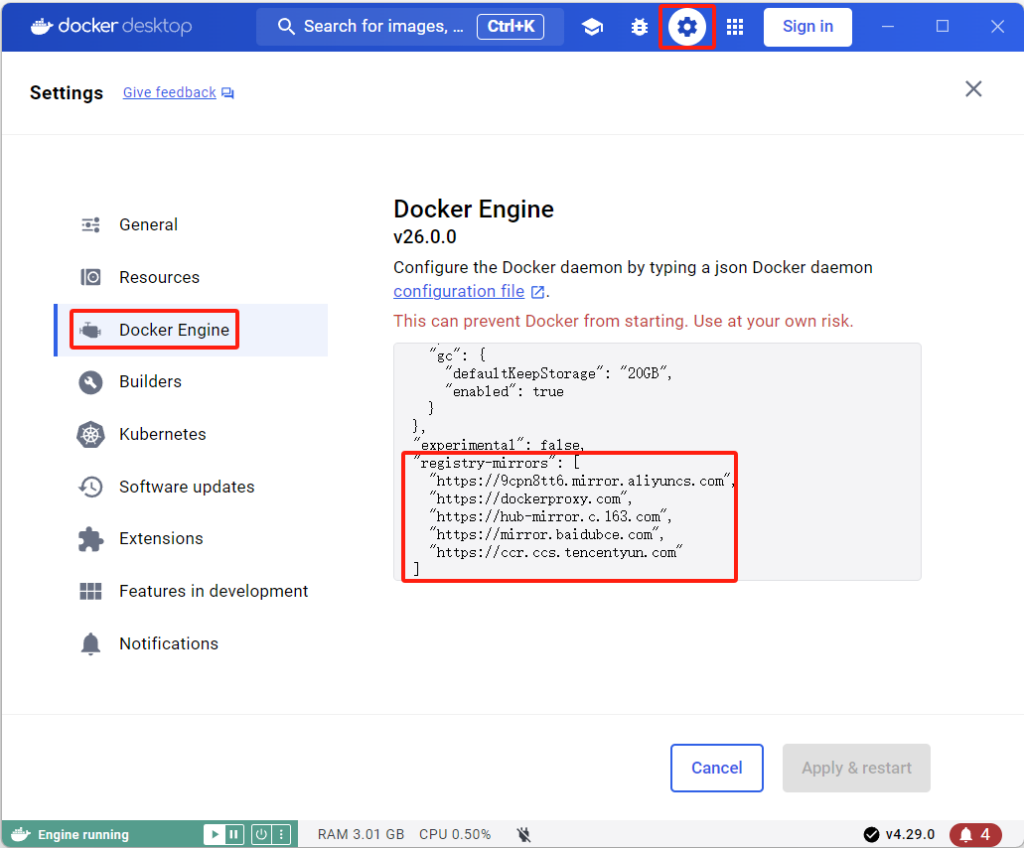The width and height of the screenshot is (1024, 848).
Task: Click the external link icon beside configuration file
Action: [537, 292]
